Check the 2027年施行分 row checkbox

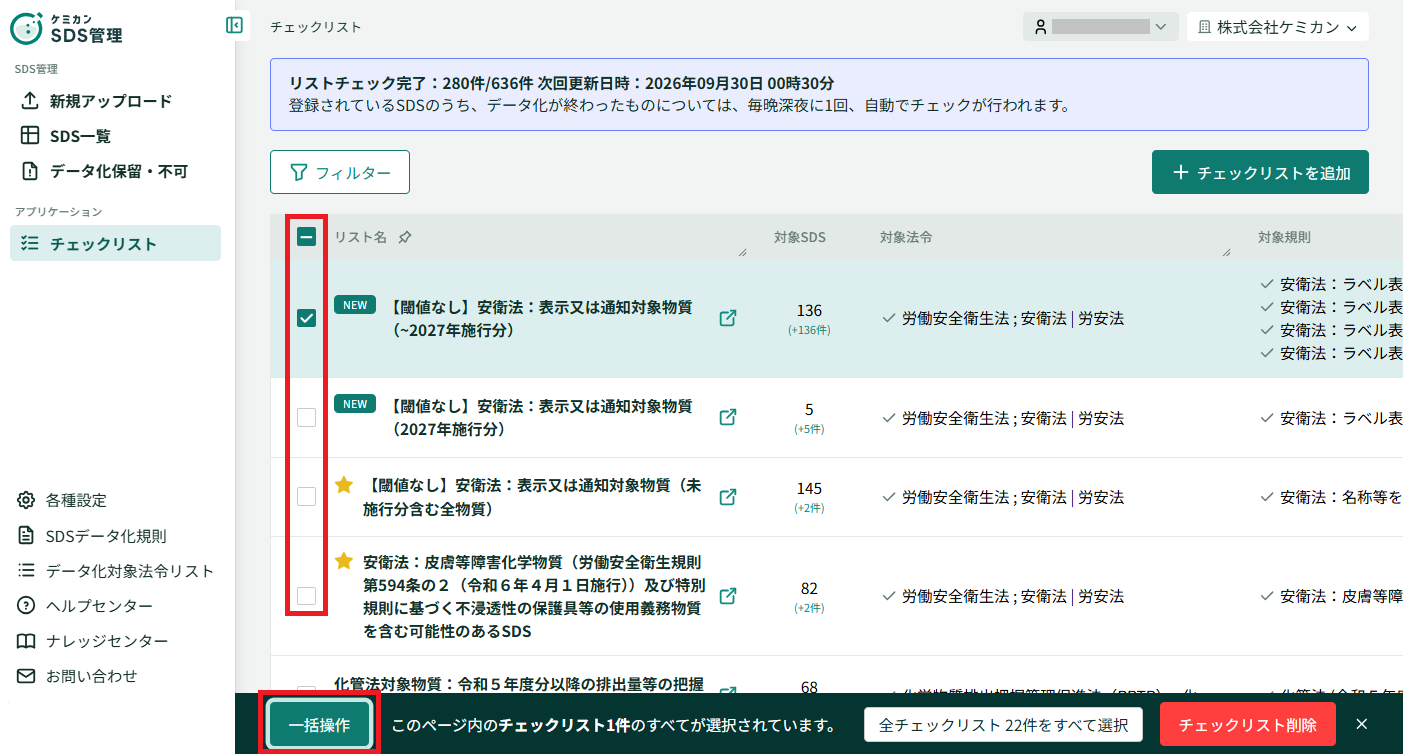(307, 417)
